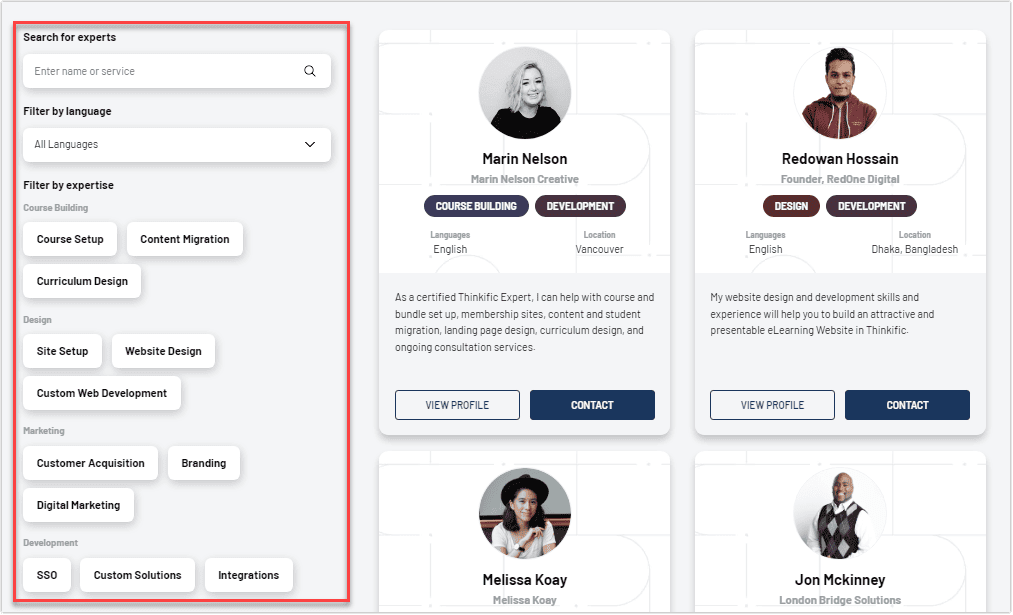Click Redowan Hossain's Design tag
Viewport: 1013px width, 615px height.
click(791, 206)
